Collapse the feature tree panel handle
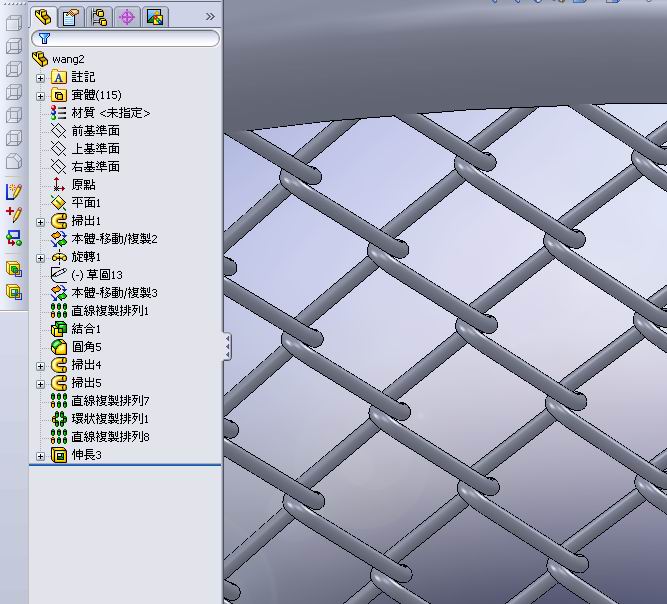 [x=228, y=347]
